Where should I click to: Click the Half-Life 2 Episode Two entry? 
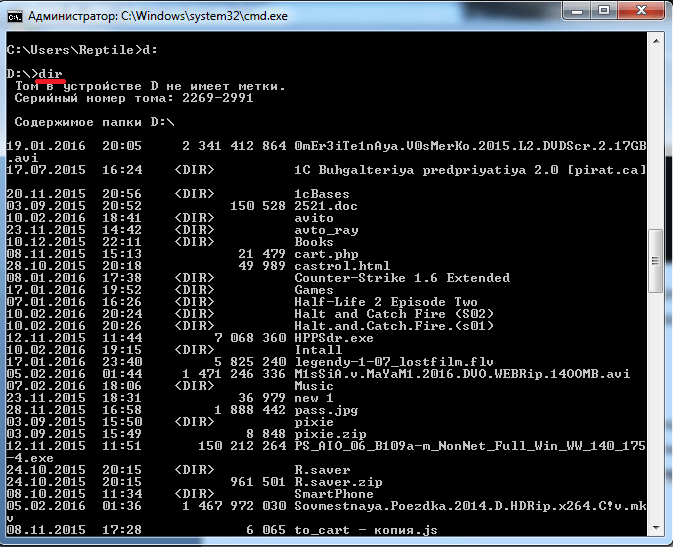point(386,302)
